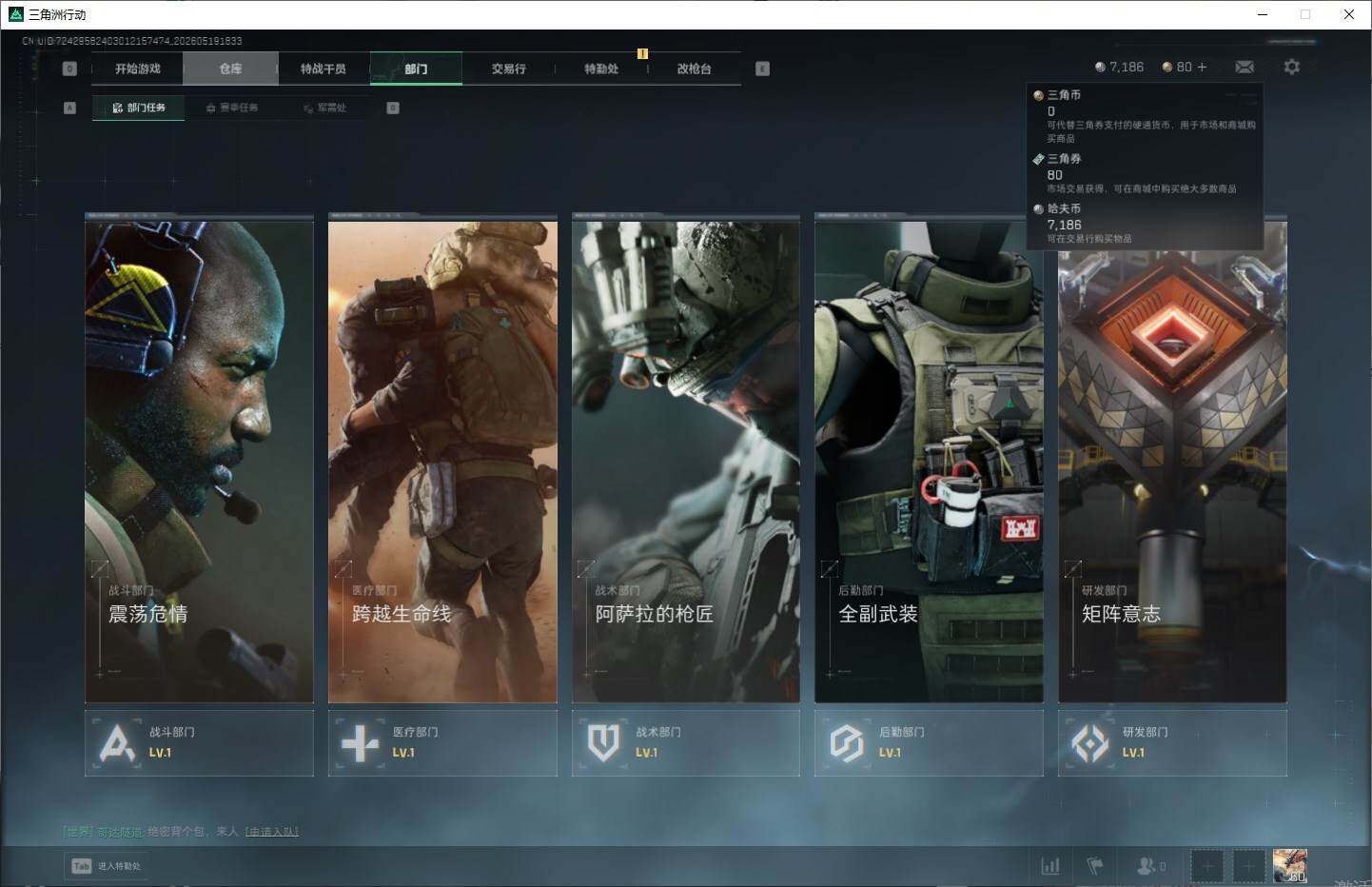Click the CN UID text at top
Screen dimensions: 1372x887
coord(132,41)
